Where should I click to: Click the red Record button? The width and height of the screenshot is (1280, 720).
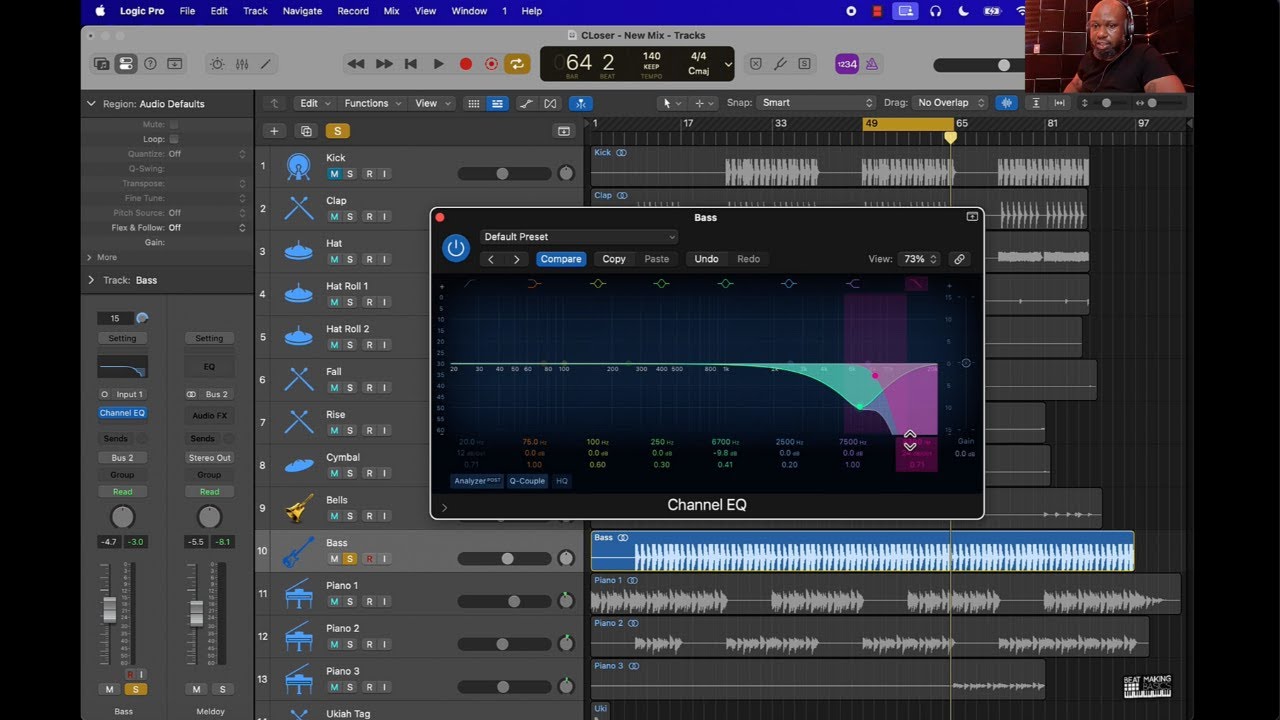tap(465, 64)
